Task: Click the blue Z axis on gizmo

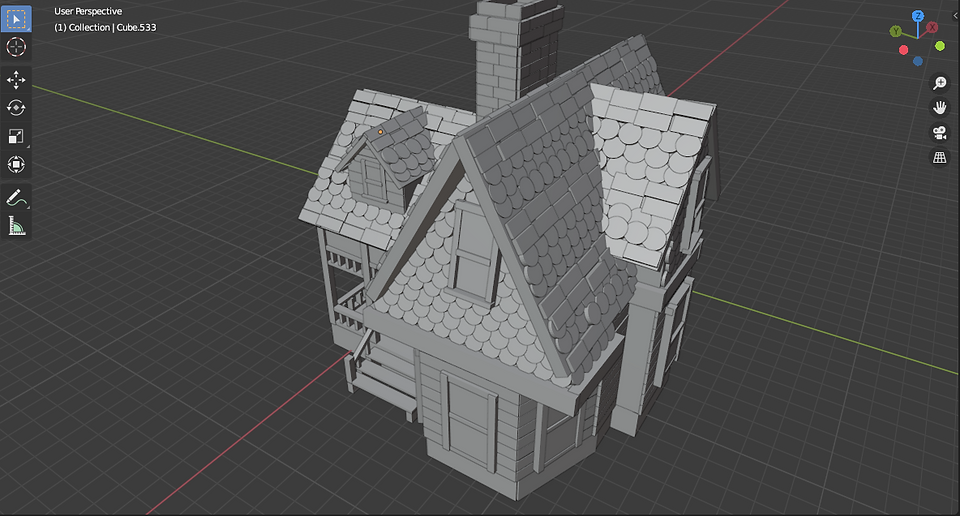Action: (918, 16)
